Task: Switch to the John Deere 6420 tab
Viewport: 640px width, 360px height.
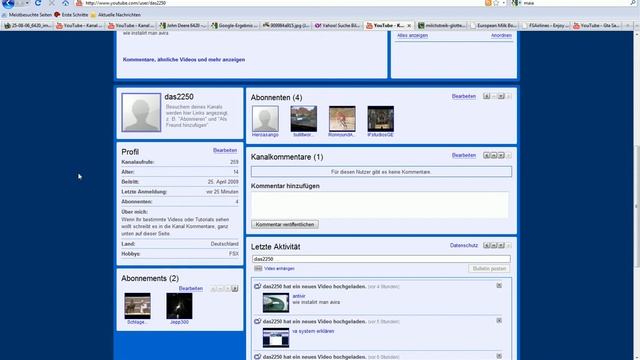Action: coord(183,25)
